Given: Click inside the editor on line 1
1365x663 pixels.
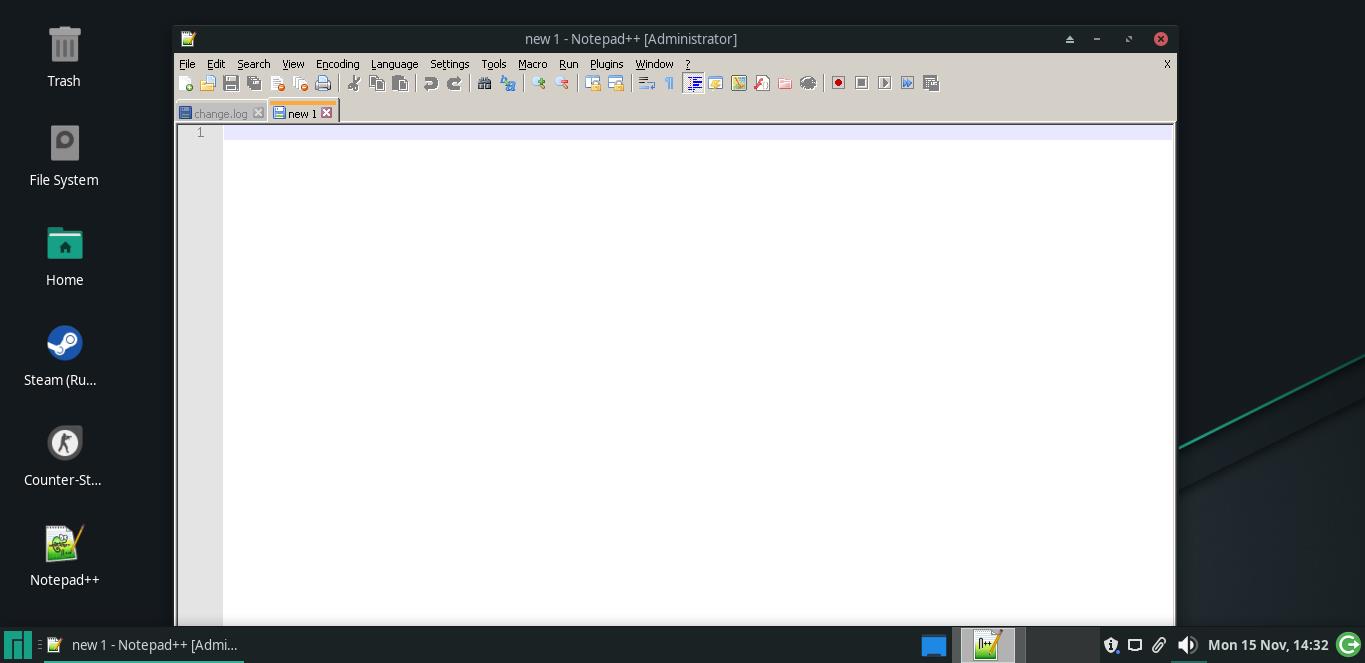Looking at the screenshot, I should pyautogui.click(x=697, y=132).
